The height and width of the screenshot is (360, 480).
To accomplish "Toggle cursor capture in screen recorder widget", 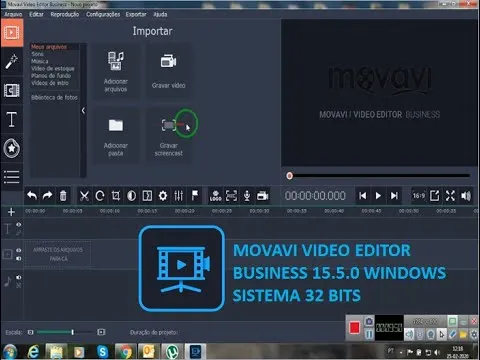I will 442,334.
